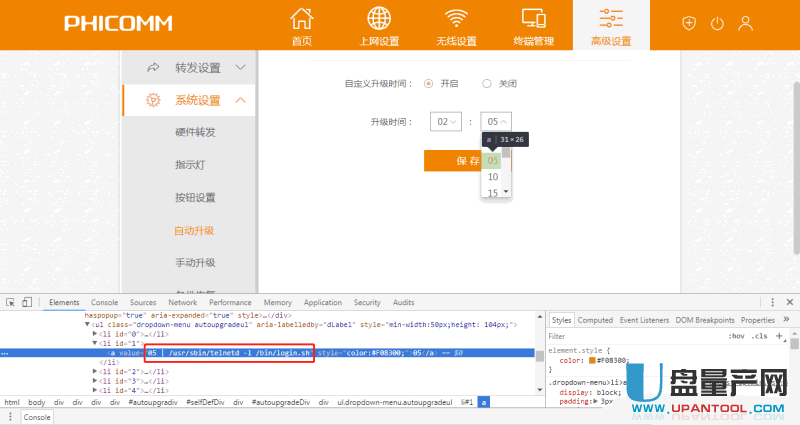Viewport: 800px width, 425px height.
Task: Open 无线设置 wireless settings
Action: pos(458,27)
